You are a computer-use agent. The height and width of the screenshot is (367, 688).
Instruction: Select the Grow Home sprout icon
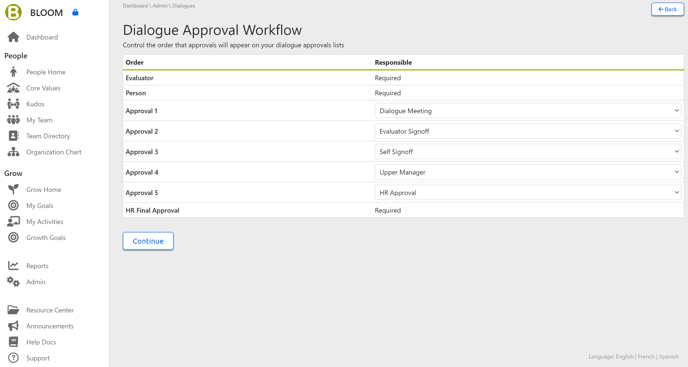click(x=13, y=189)
